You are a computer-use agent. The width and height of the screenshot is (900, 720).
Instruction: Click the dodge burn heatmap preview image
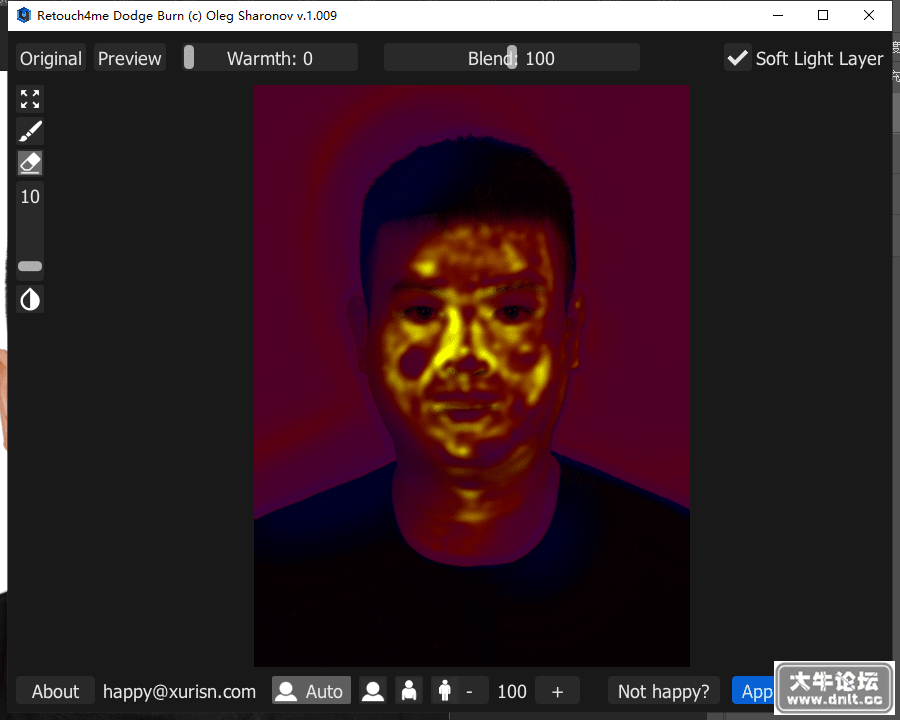point(472,376)
